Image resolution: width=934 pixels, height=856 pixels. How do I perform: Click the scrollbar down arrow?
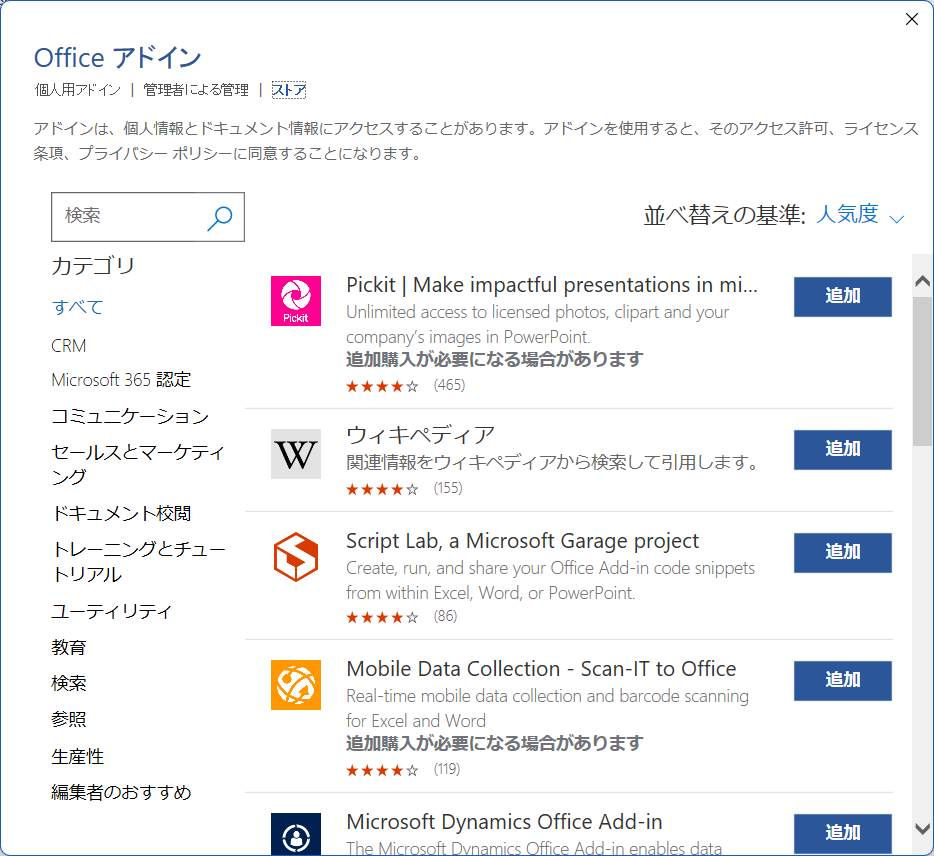pos(922,829)
